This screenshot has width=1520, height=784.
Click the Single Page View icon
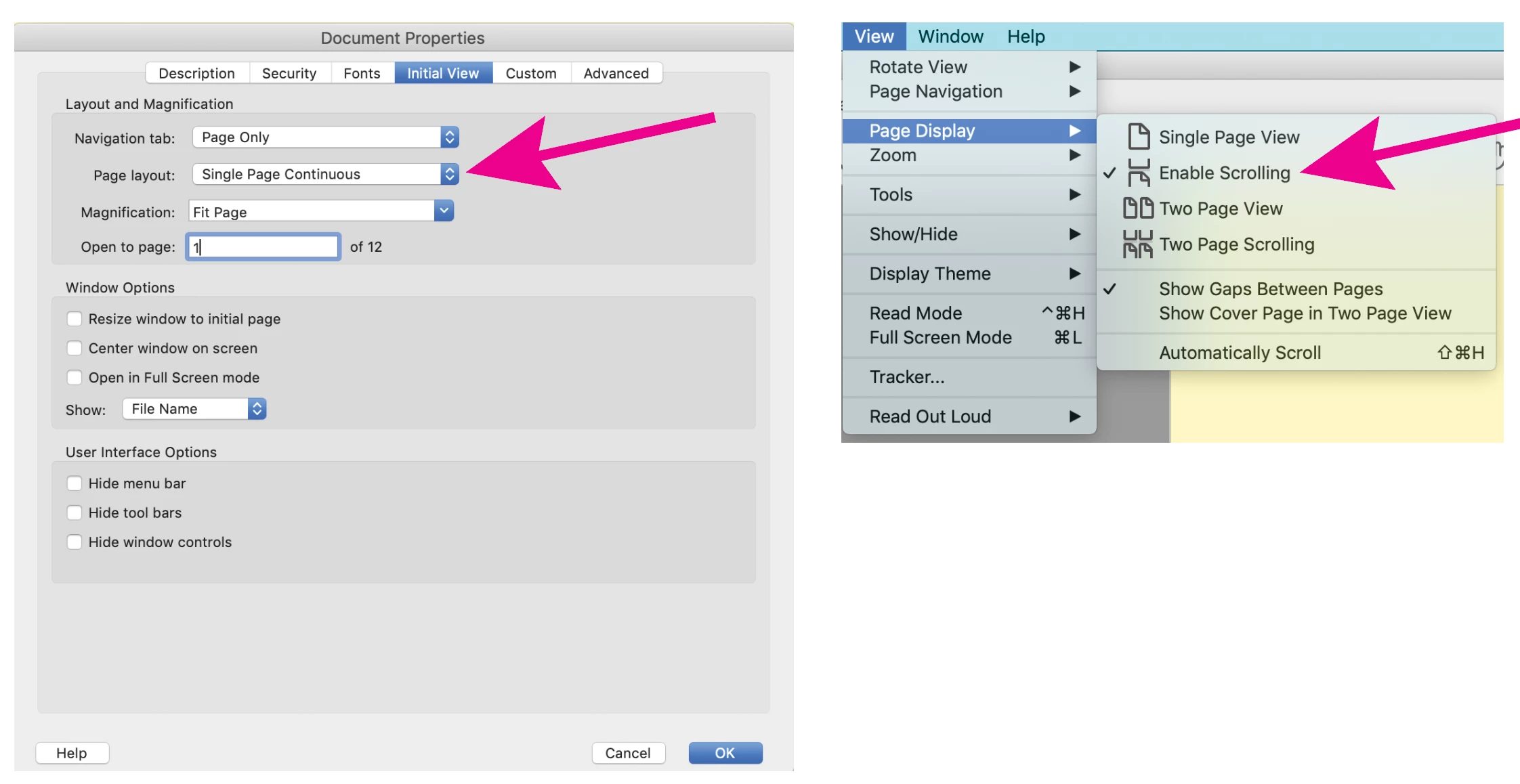1139,137
